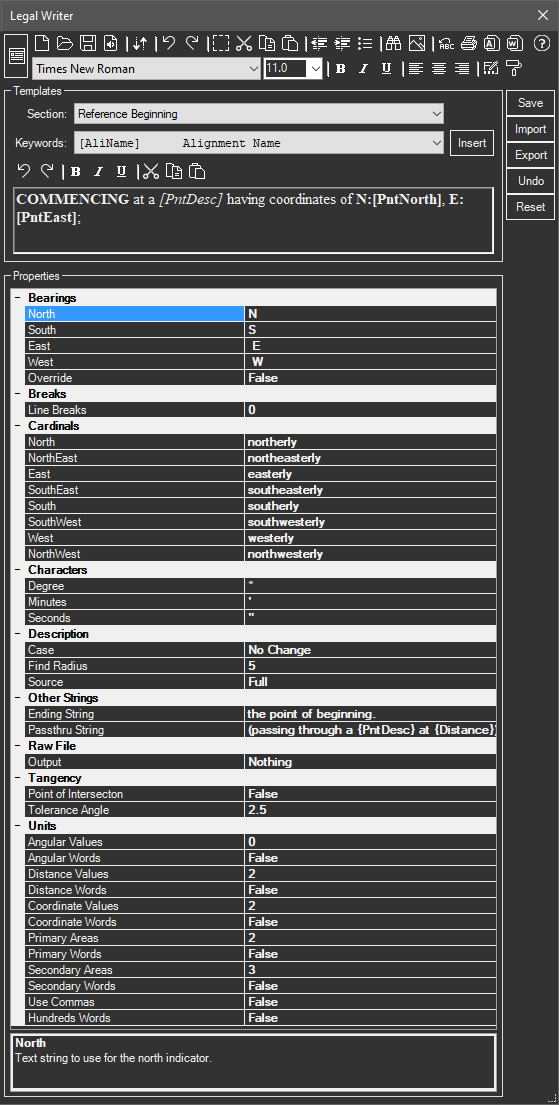Collapse the Tangency property group
Viewport: 559px width, 1105px height.
tap(18, 778)
